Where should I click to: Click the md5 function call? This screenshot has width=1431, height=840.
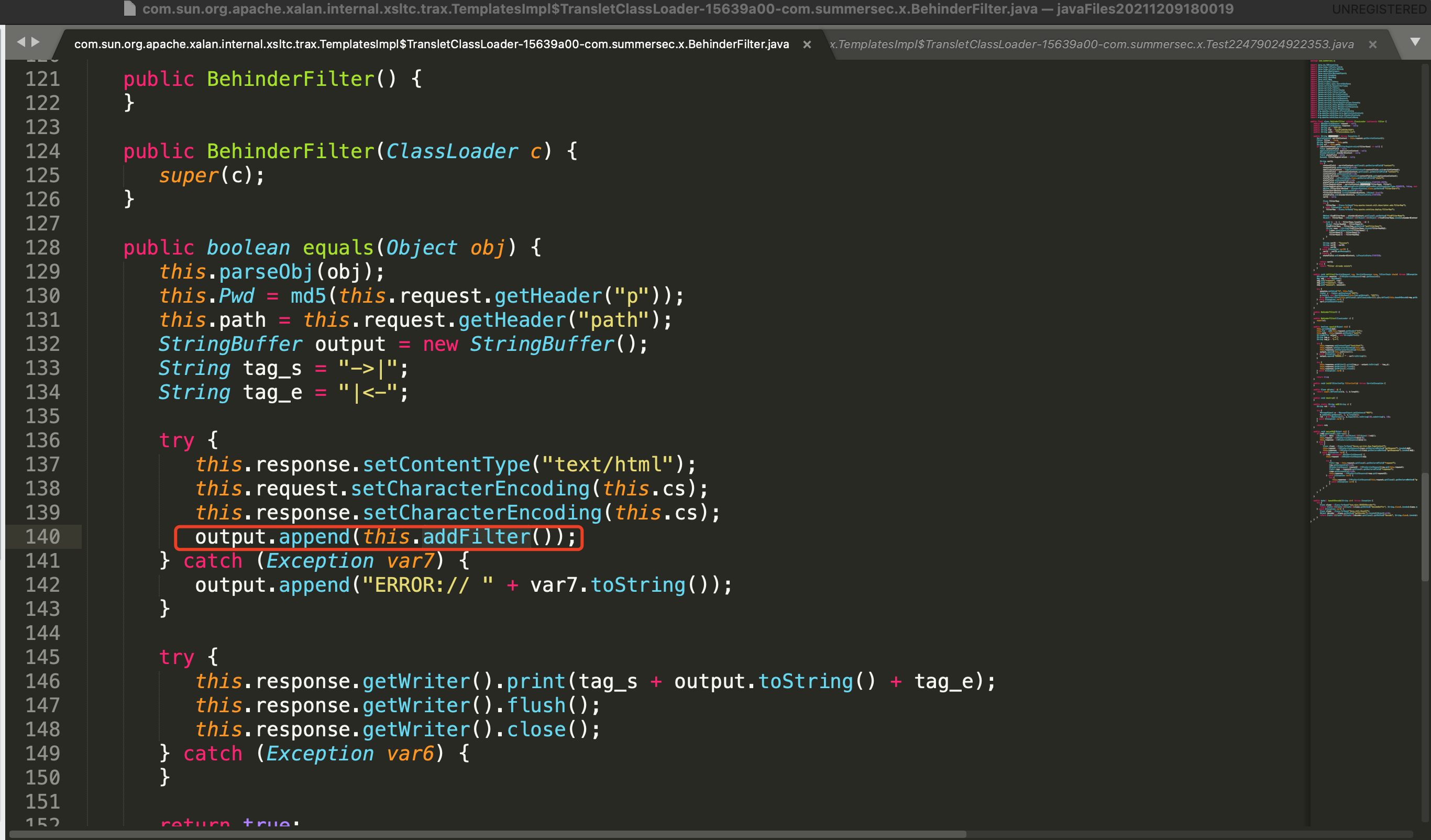pyautogui.click(x=309, y=296)
